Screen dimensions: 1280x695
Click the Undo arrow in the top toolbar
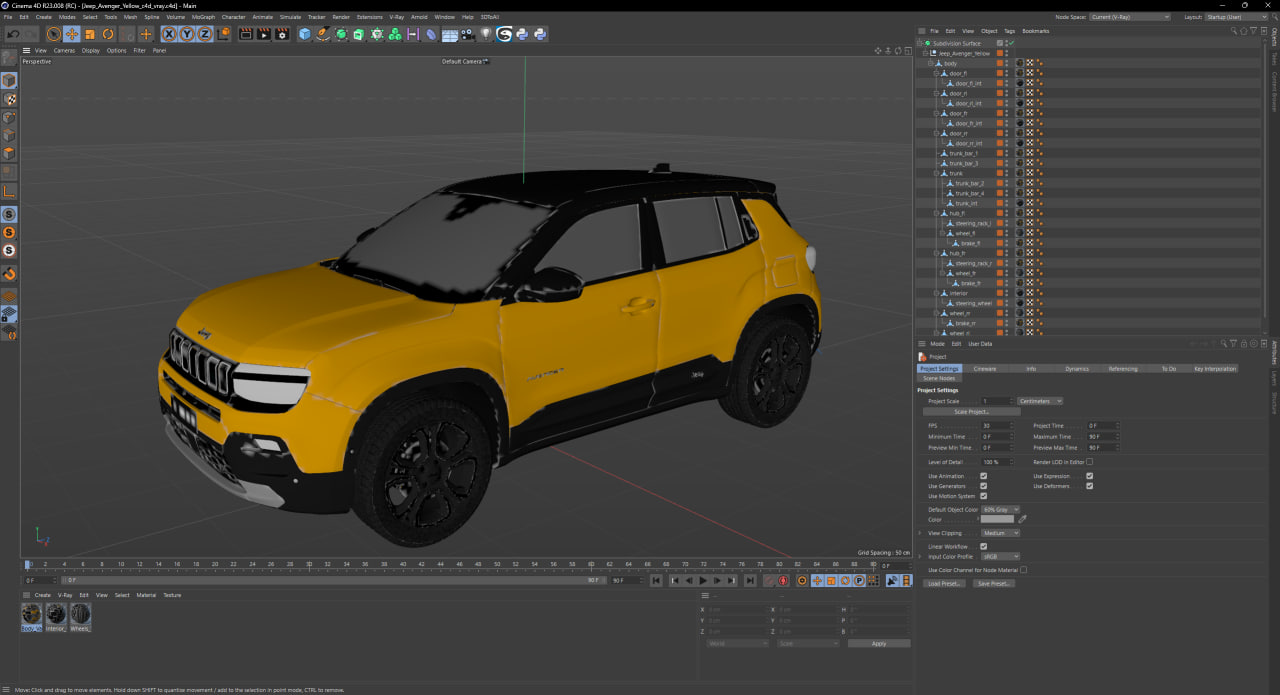click(13, 34)
